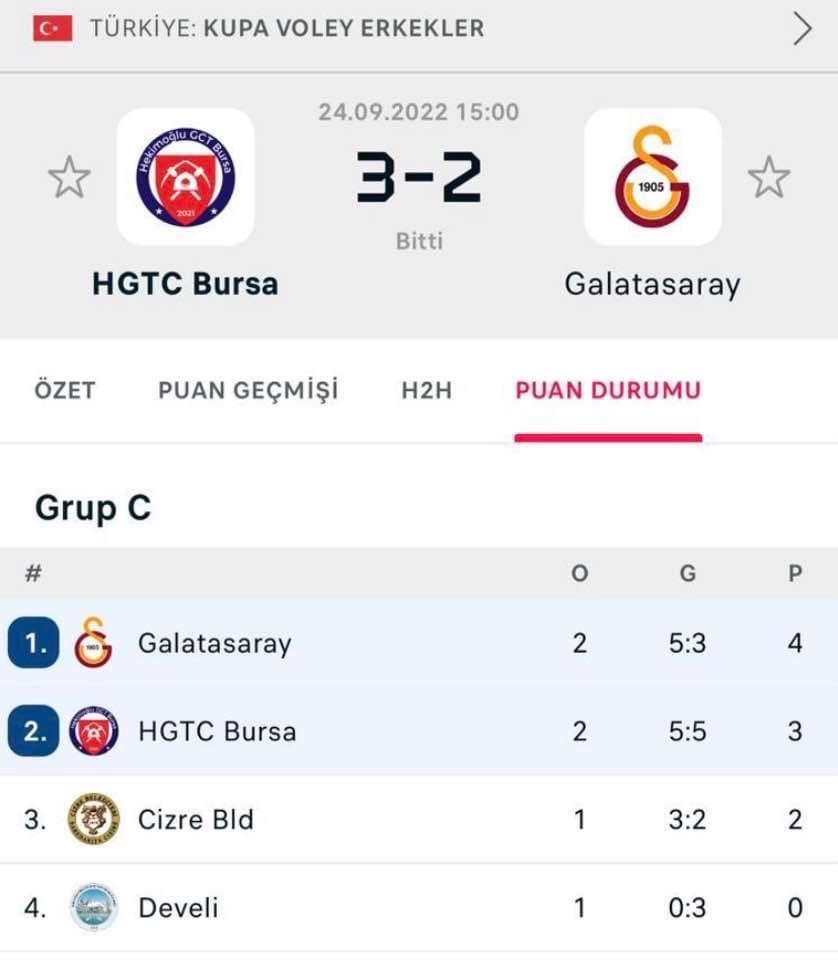Open Galatasaray team name in standings
Image resolution: width=838 pixels, height=960 pixels.
[x=214, y=643]
